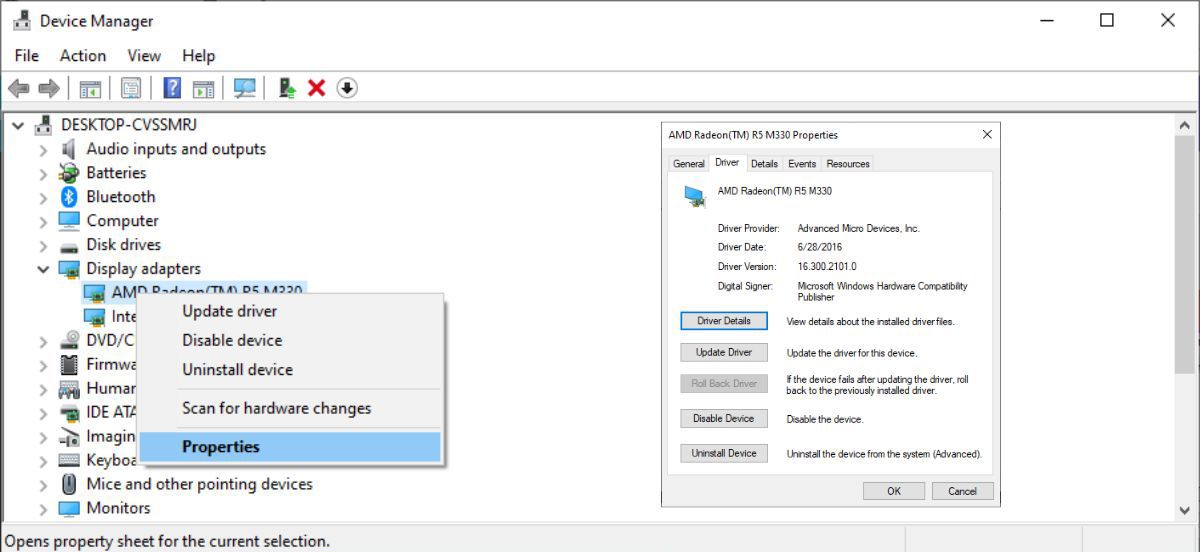The width and height of the screenshot is (1200, 552).
Task: Expand the Monitors tree node
Action: pyautogui.click(x=43, y=508)
